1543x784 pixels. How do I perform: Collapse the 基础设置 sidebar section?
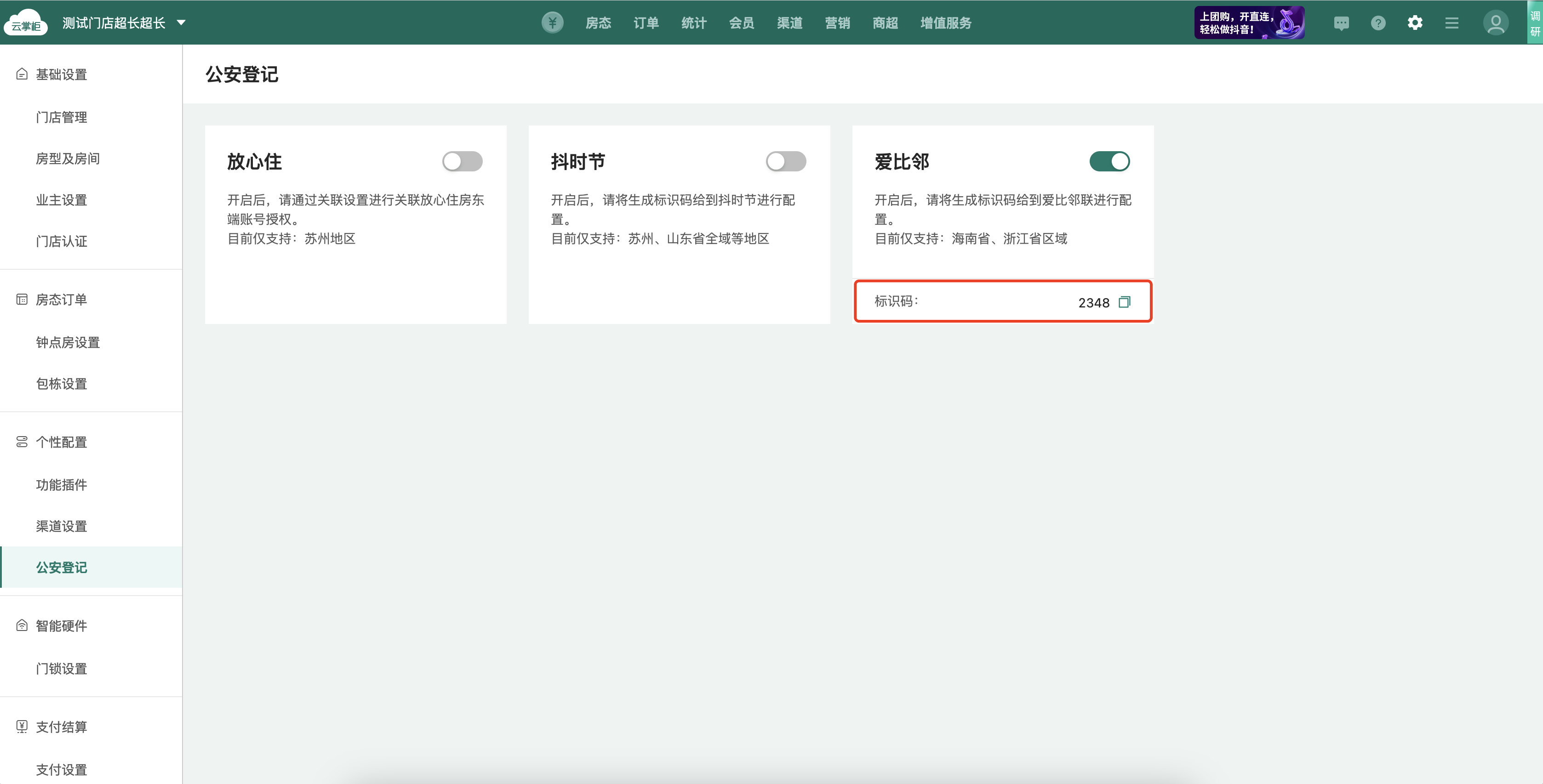click(61, 74)
